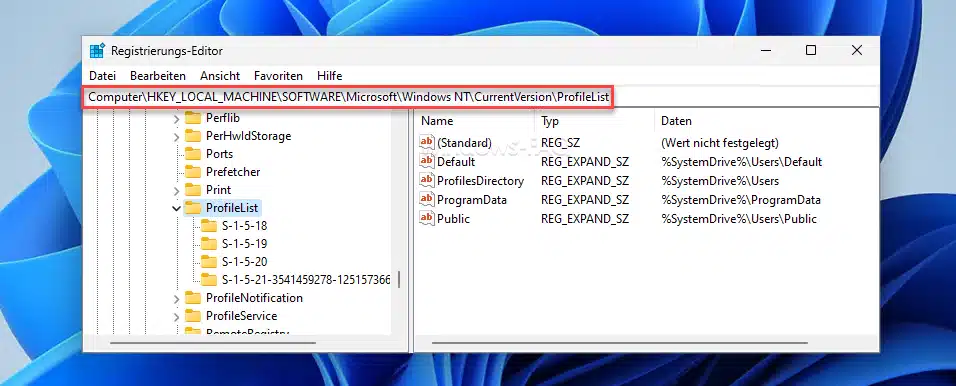Expand the ProfileNotification tree node
This screenshot has width=956, height=386.
click(177, 298)
